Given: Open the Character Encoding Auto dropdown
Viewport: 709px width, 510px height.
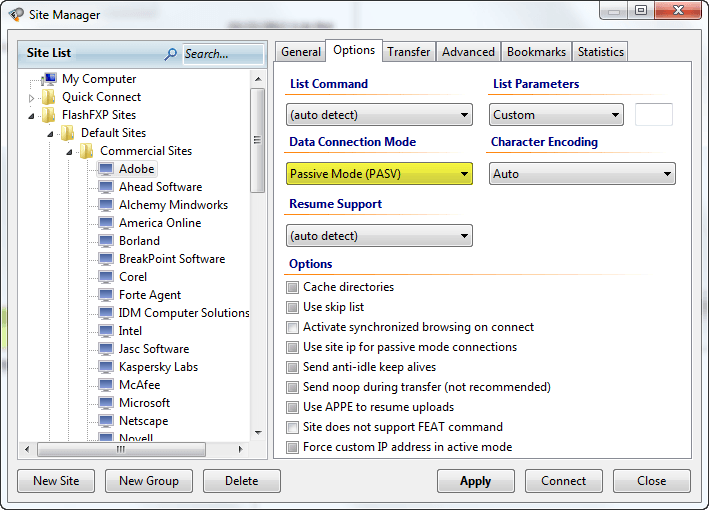Looking at the screenshot, I should coord(582,174).
